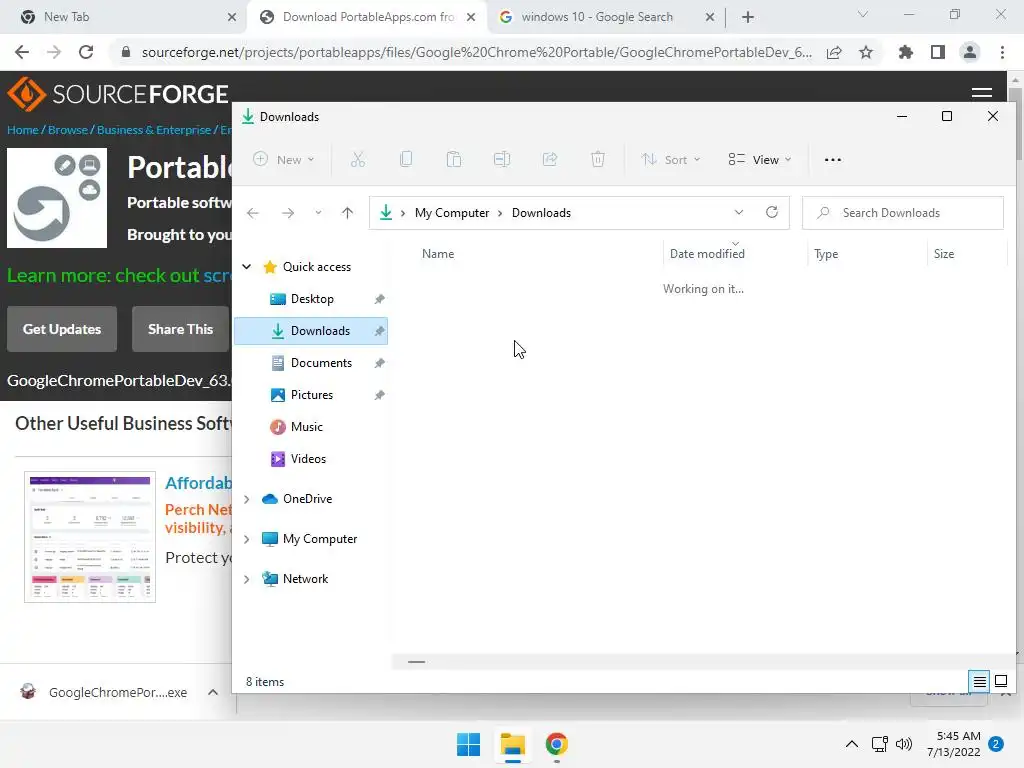Click the Search Downloads field
The height and width of the screenshot is (768, 1024).
point(903,213)
